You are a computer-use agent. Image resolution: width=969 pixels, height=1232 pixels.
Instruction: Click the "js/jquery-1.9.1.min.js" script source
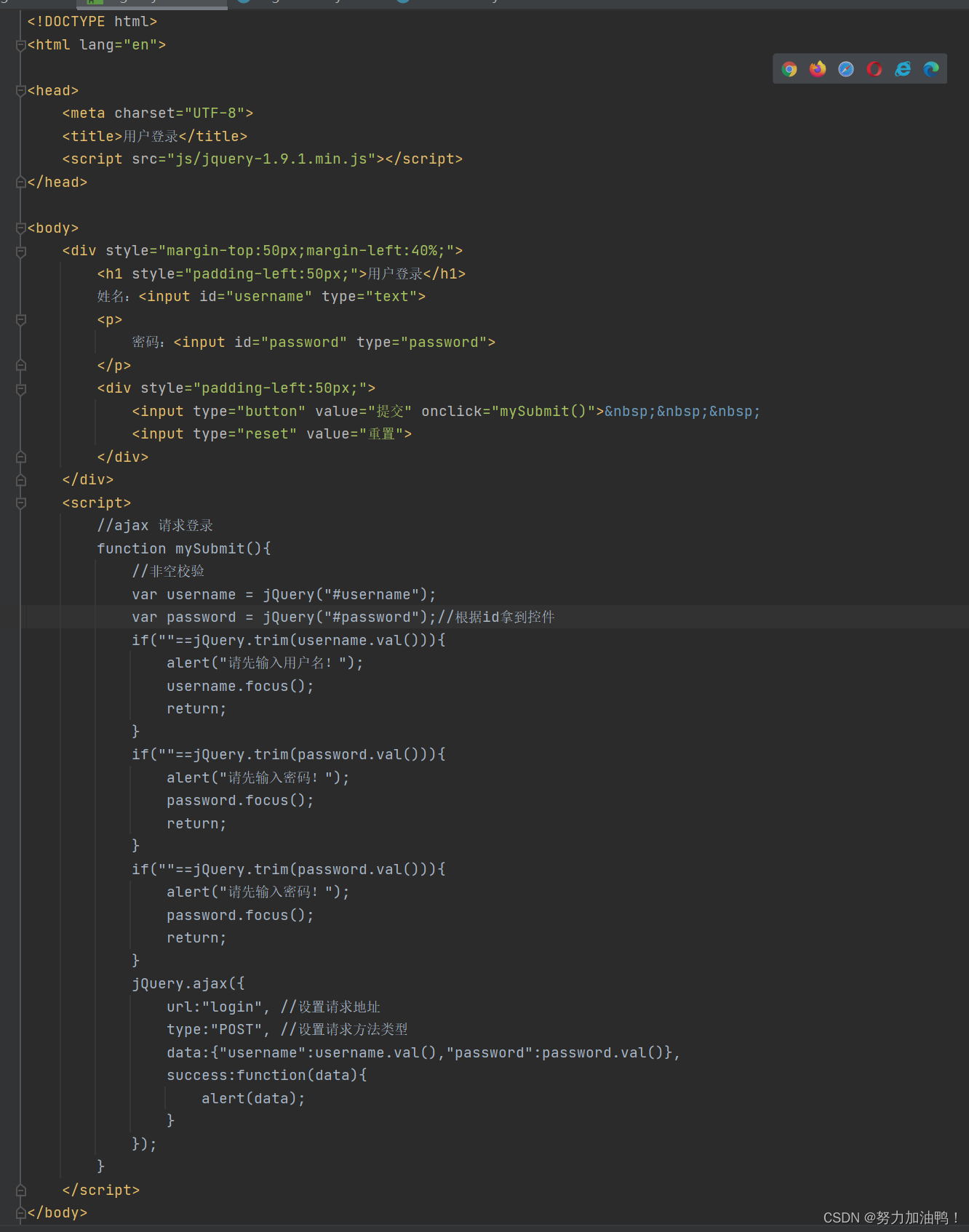pos(271,159)
